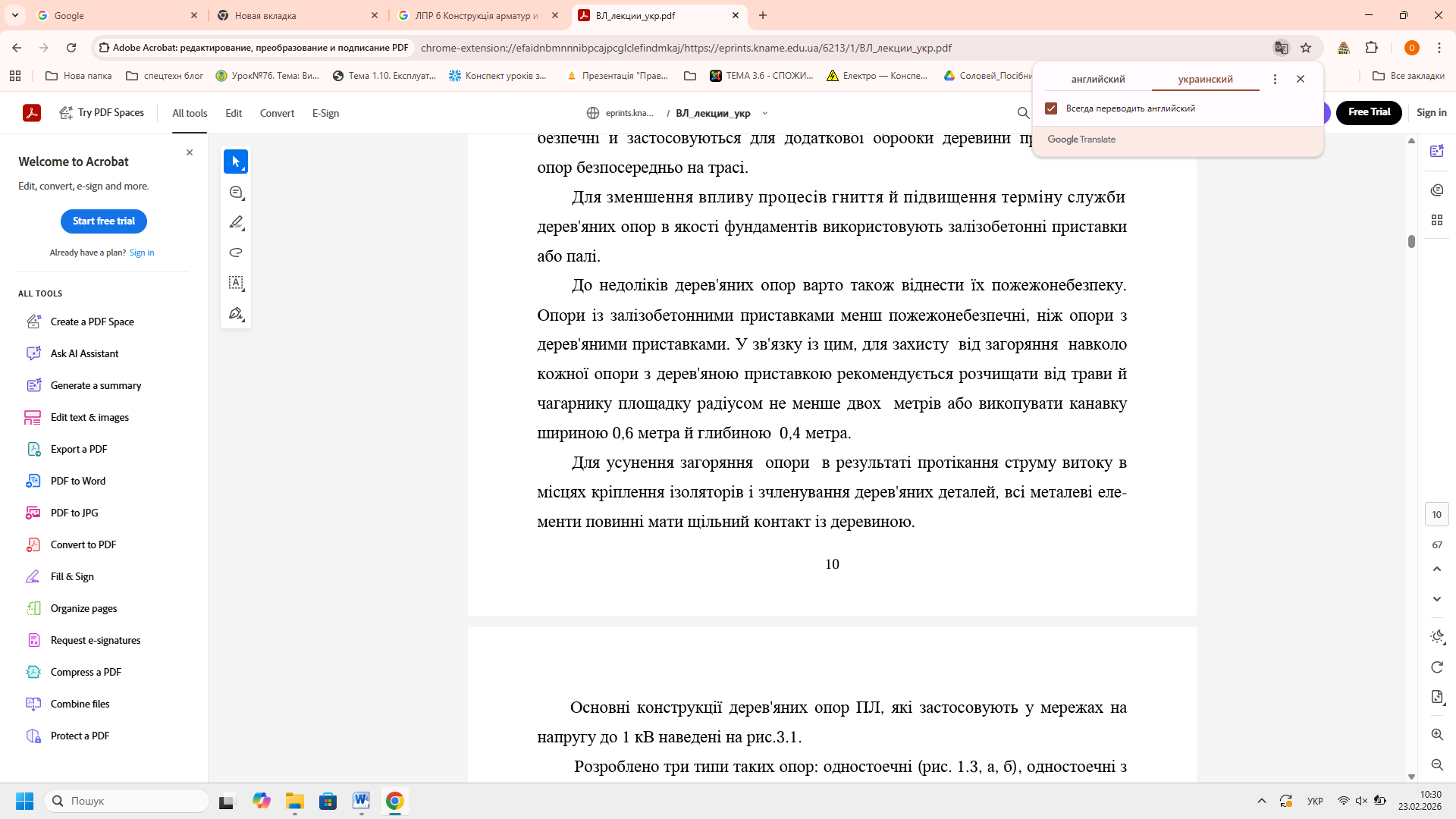Switch to the украинский translate tab
Viewport: 1456px width, 819px height.
(x=1206, y=79)
